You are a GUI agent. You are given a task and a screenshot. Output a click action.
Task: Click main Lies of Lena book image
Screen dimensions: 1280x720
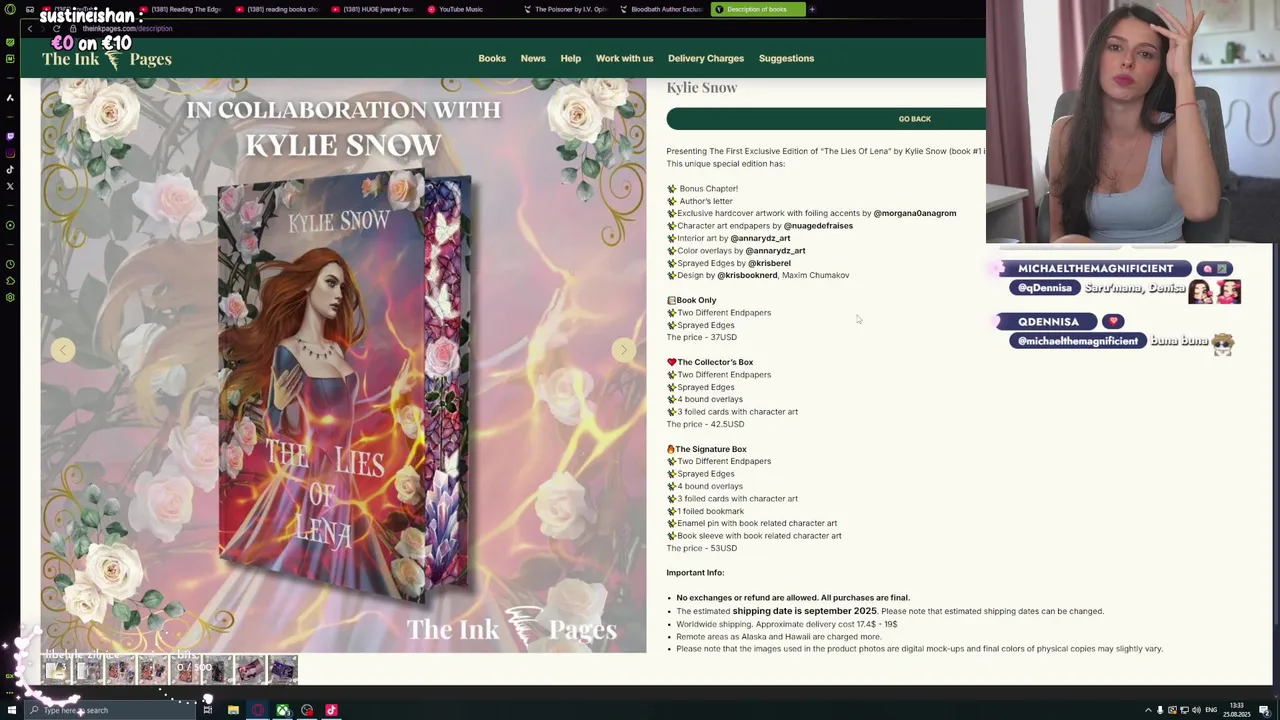click(344, 365)
